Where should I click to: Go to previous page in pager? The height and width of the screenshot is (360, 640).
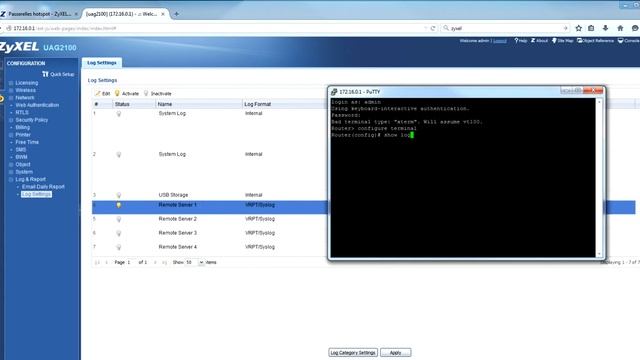coord(107,262)
